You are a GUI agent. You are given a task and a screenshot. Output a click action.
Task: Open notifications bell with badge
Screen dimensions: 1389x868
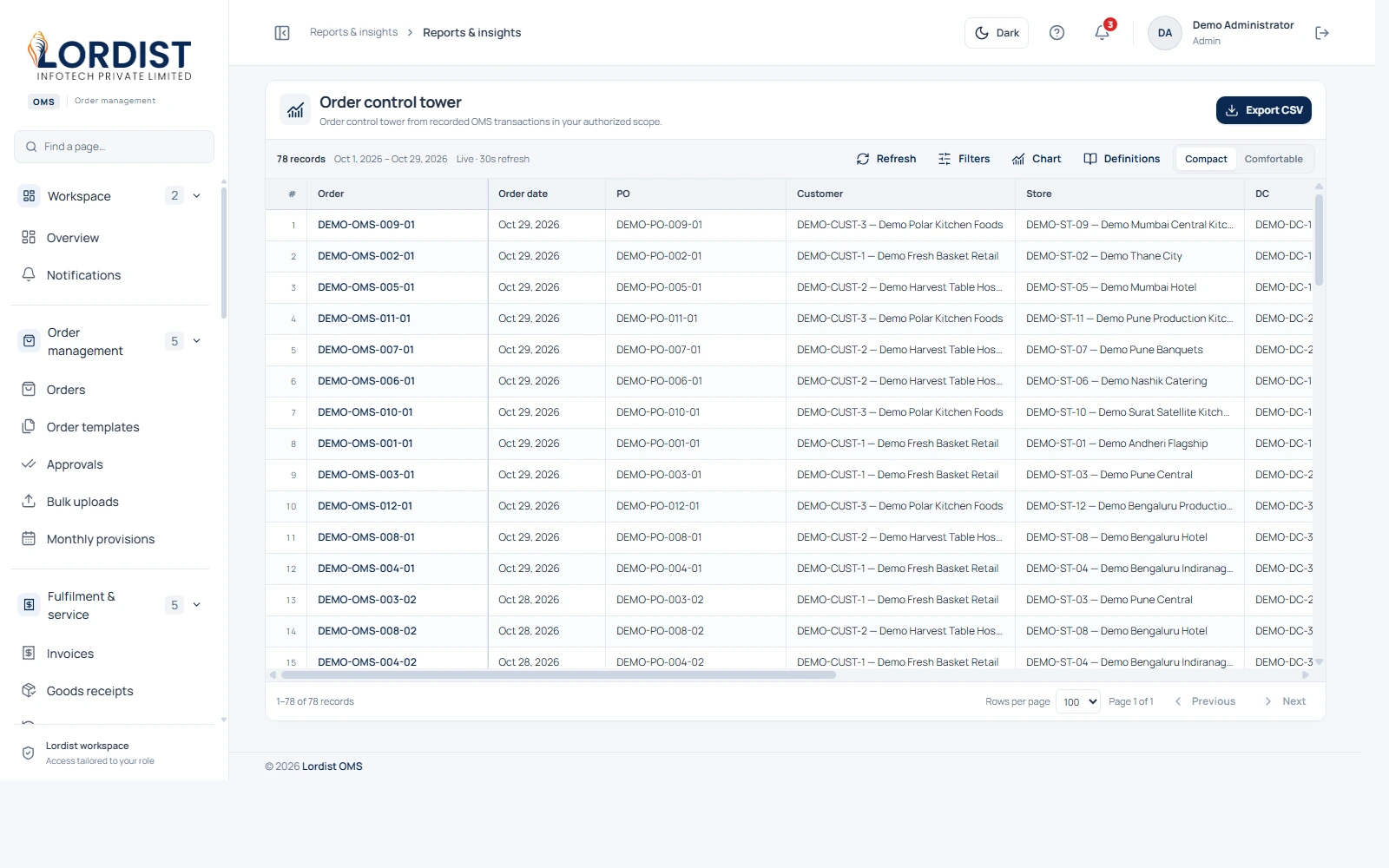click(x=1103, y=32)
